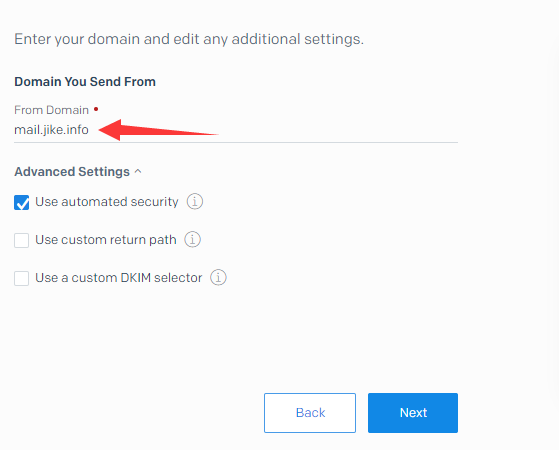
Task: Click the "Enter your domain" instruction text
Action: pos(189,39)
